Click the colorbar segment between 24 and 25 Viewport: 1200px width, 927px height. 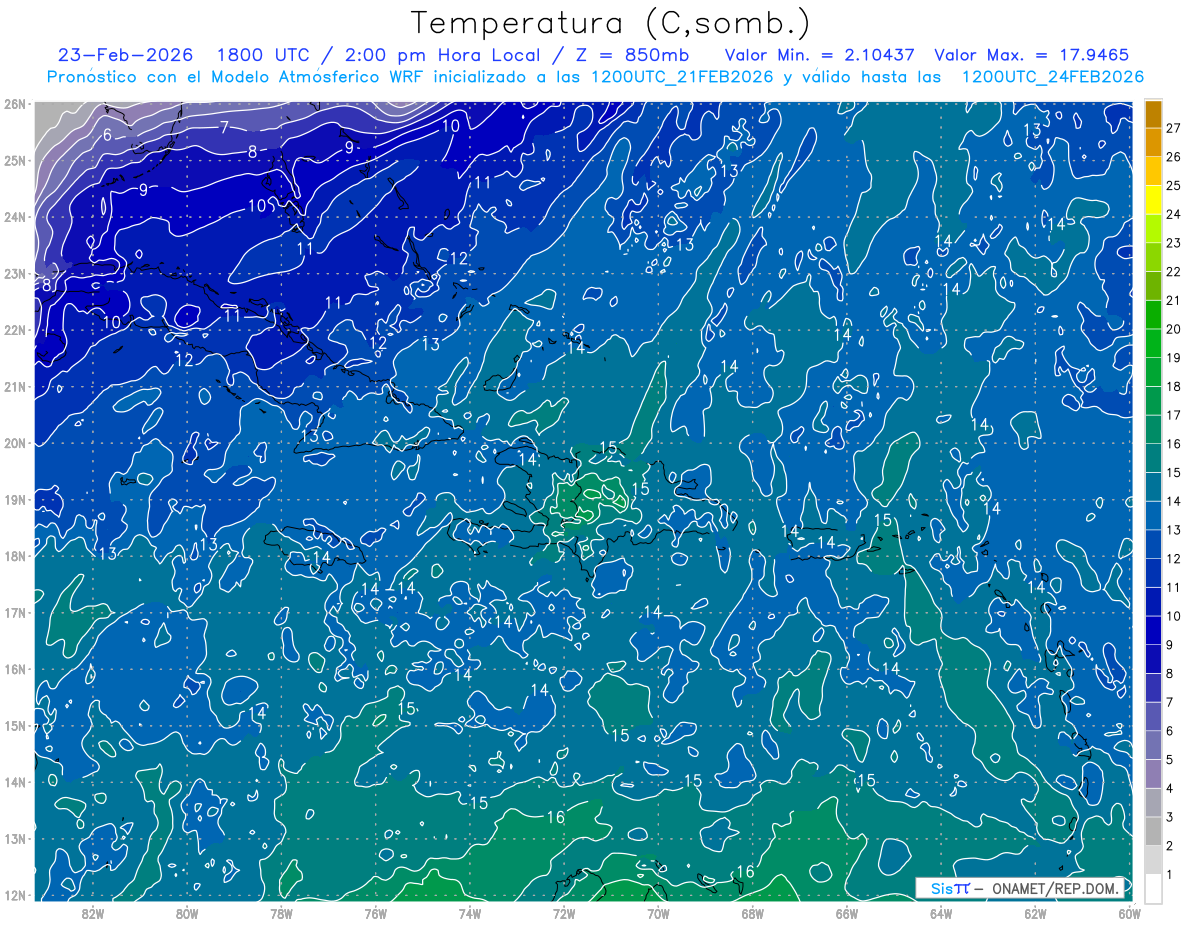1154,199
